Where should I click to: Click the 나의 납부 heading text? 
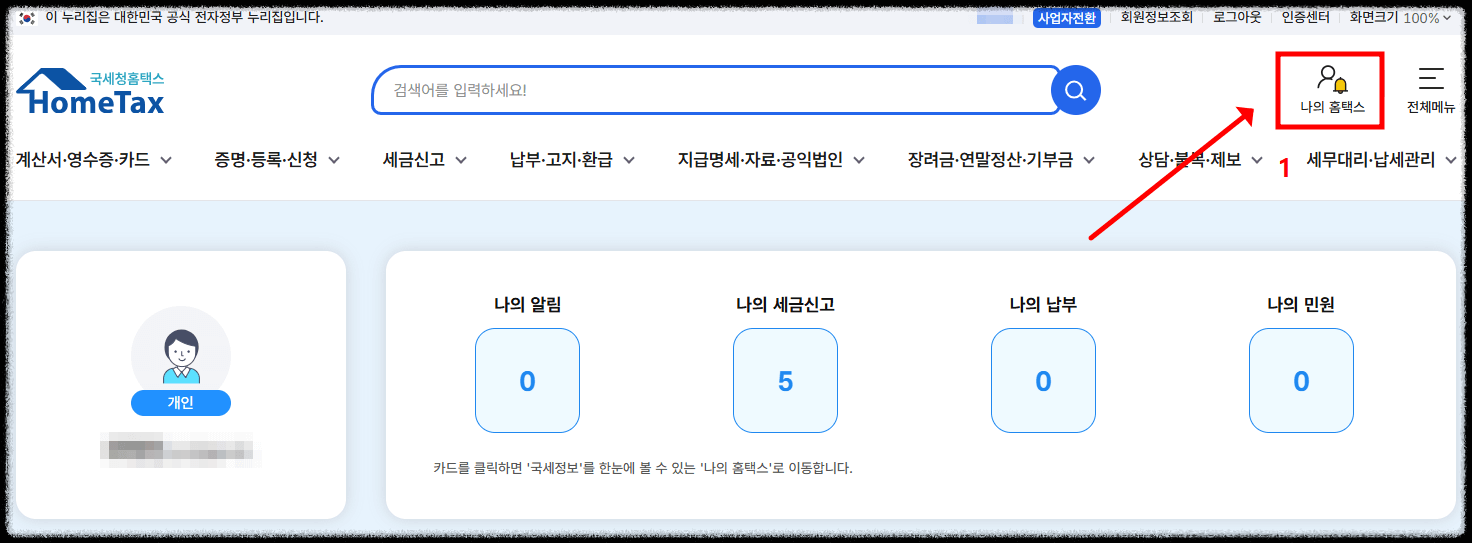(1043, 305)
